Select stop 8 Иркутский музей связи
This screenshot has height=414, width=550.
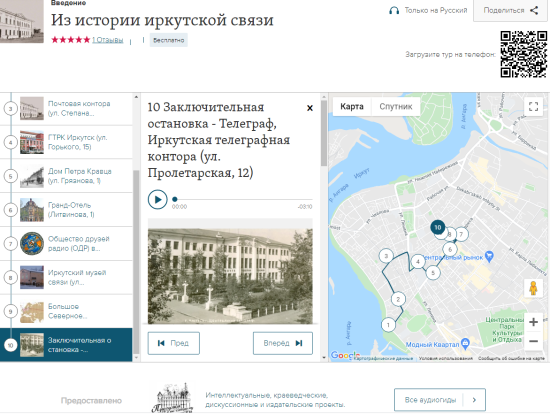66,278
